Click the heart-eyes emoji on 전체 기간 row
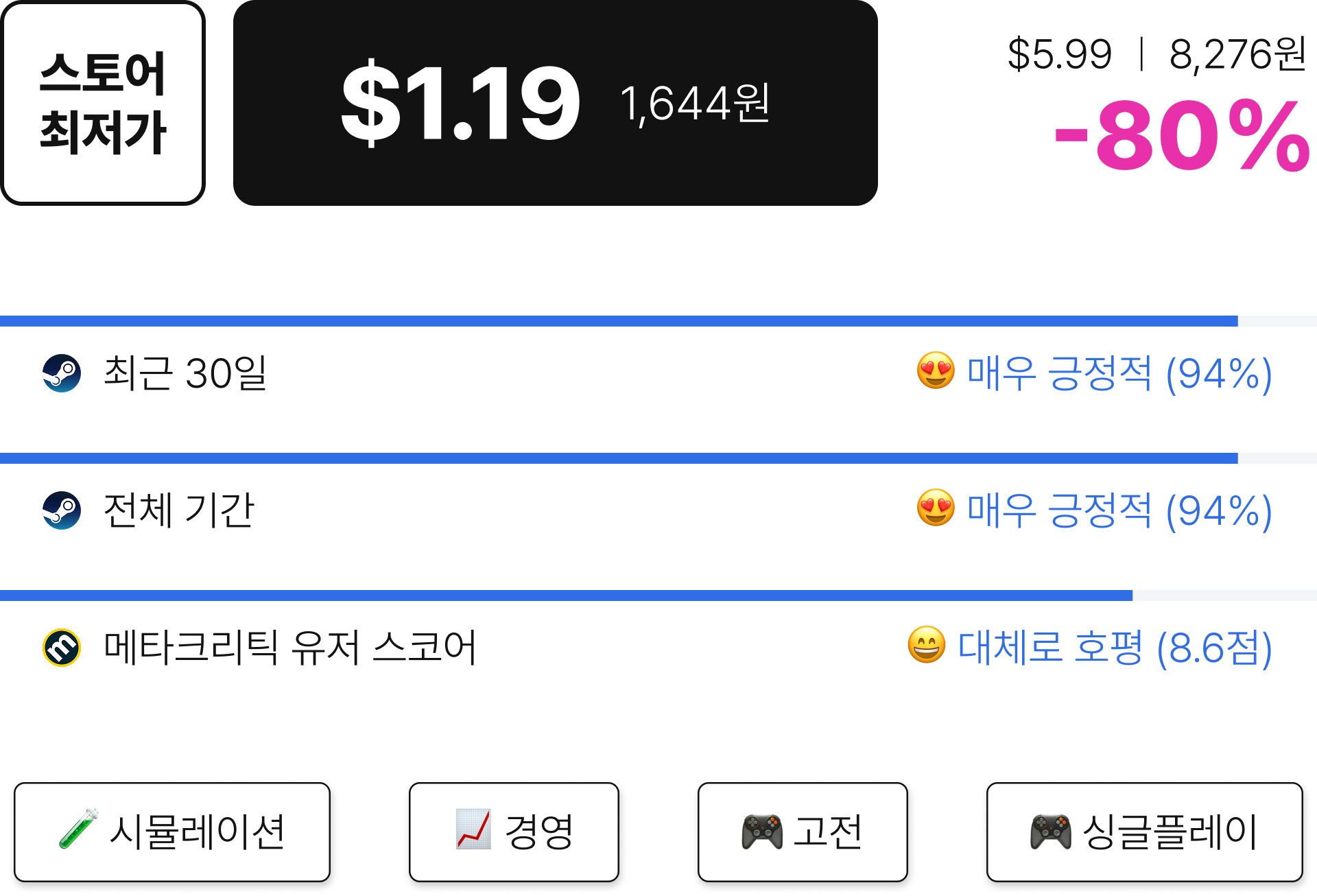1317x896 pixels. pyautogui.click(x=936, y=508)
